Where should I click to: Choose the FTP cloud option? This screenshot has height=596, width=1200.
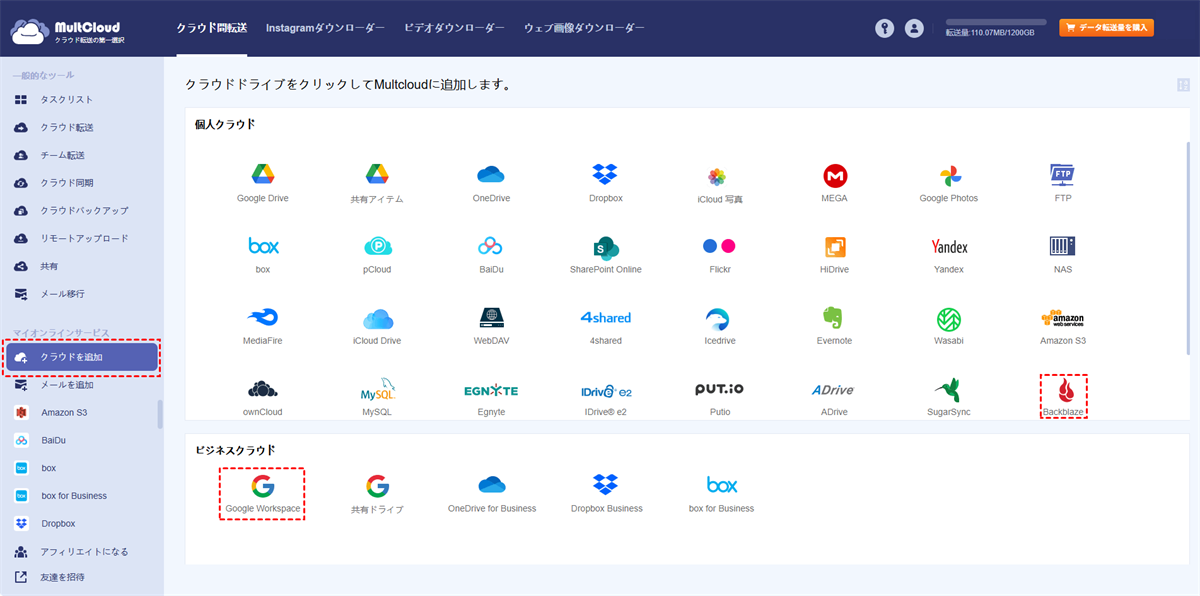pyautogui.click(x=1062, y=175)
